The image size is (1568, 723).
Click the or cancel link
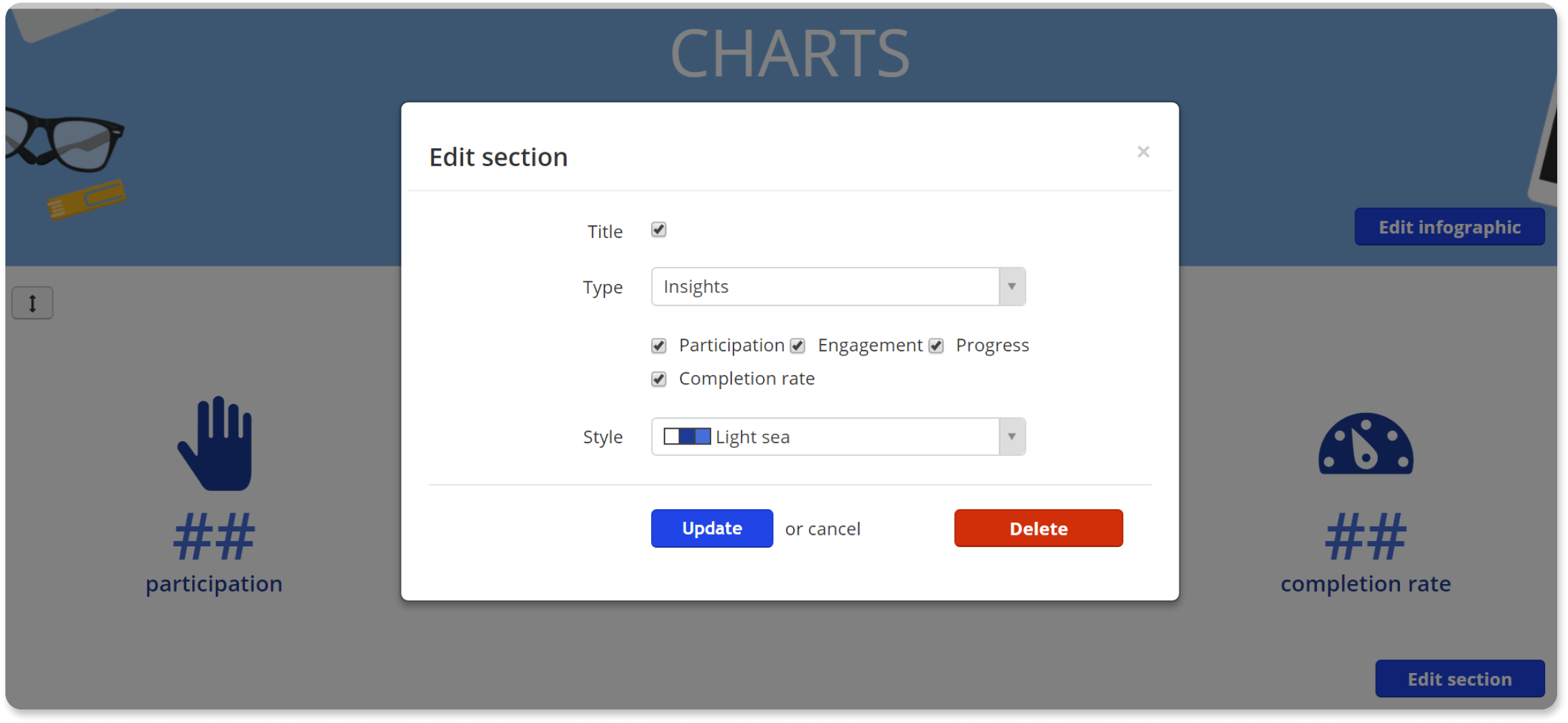point(822,528)
